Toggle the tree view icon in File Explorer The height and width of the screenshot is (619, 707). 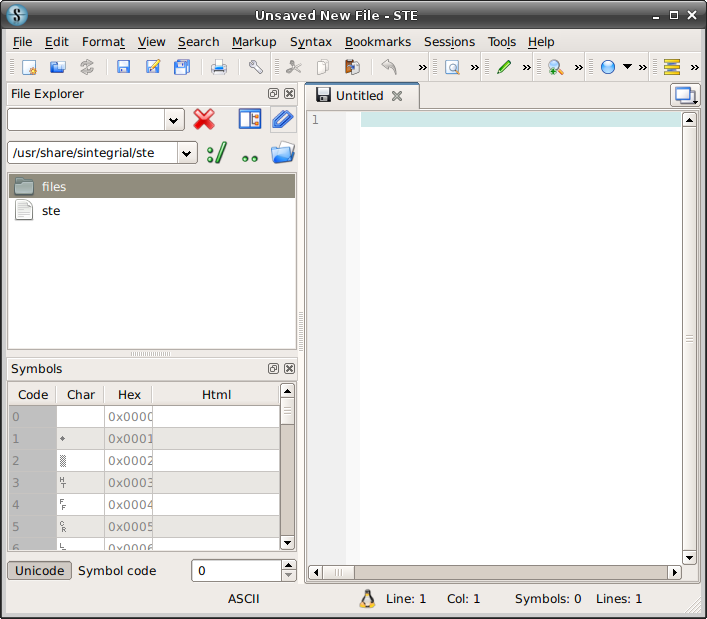[x=250, y=119]
